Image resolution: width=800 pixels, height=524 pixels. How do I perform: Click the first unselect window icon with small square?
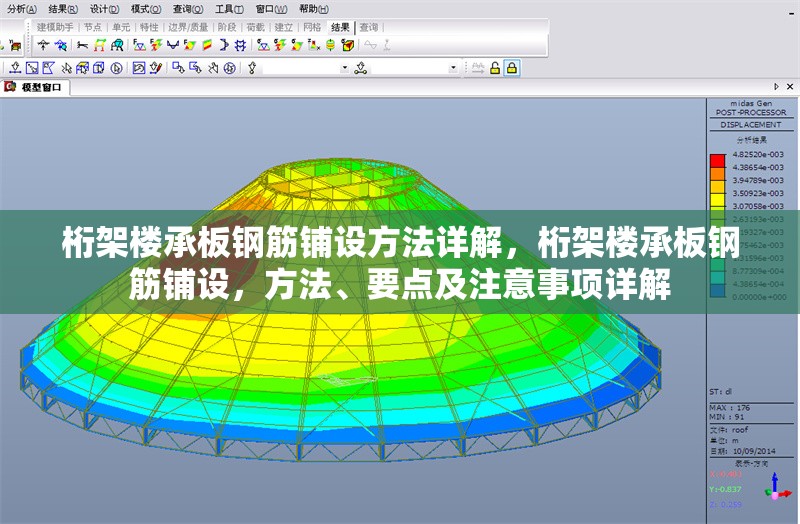point(178,68)
